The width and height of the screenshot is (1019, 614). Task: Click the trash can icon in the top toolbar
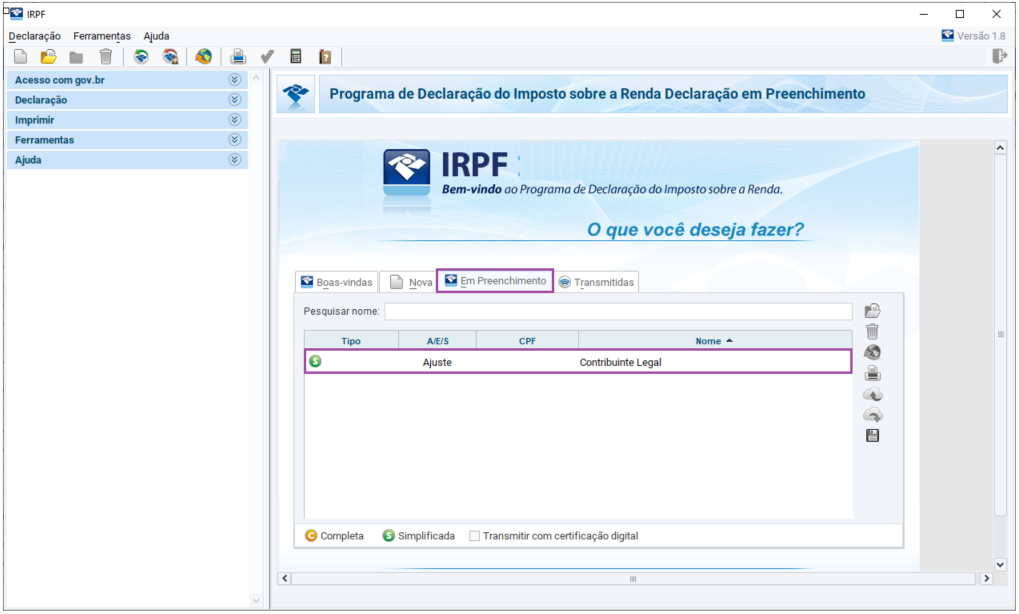click(x=106, y=57)
